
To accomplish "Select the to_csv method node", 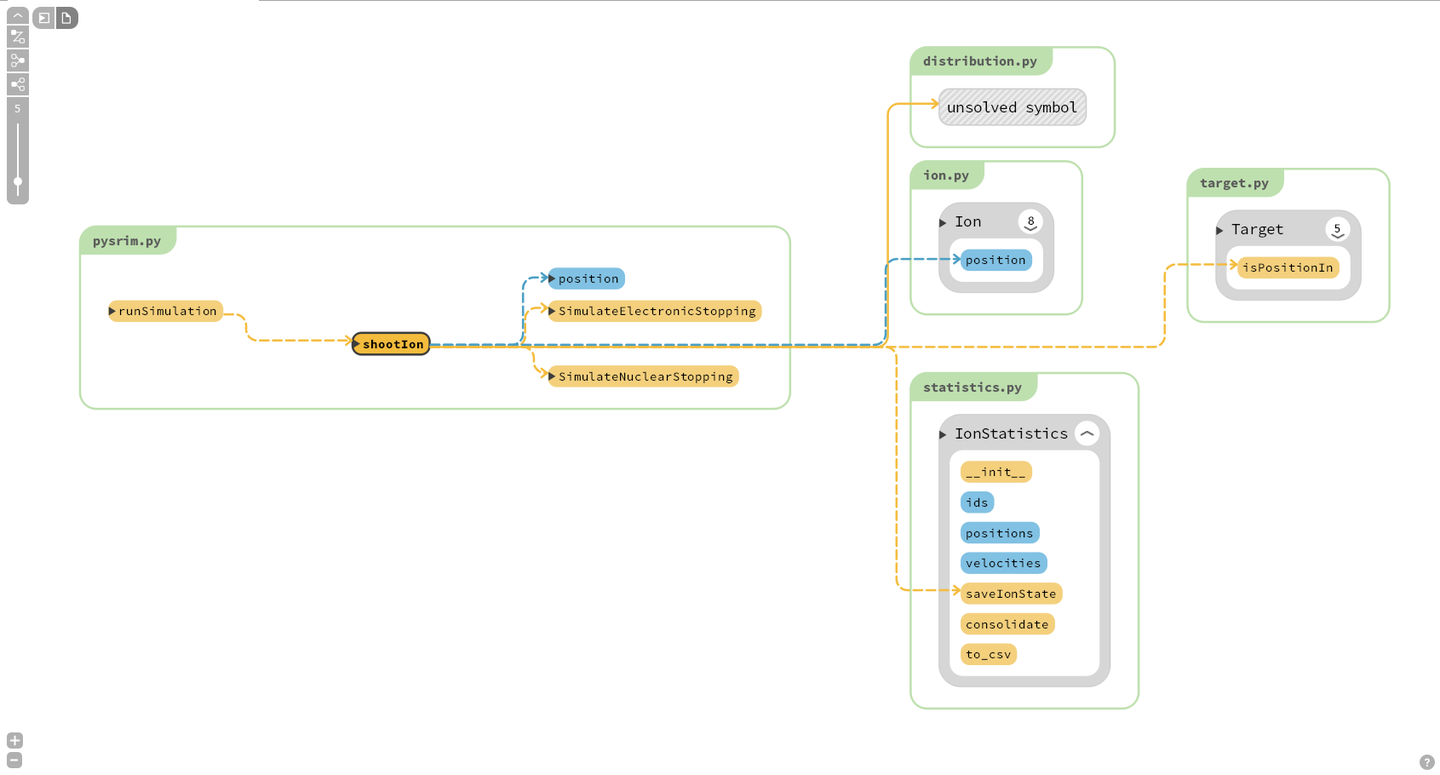I will [988, 654].
